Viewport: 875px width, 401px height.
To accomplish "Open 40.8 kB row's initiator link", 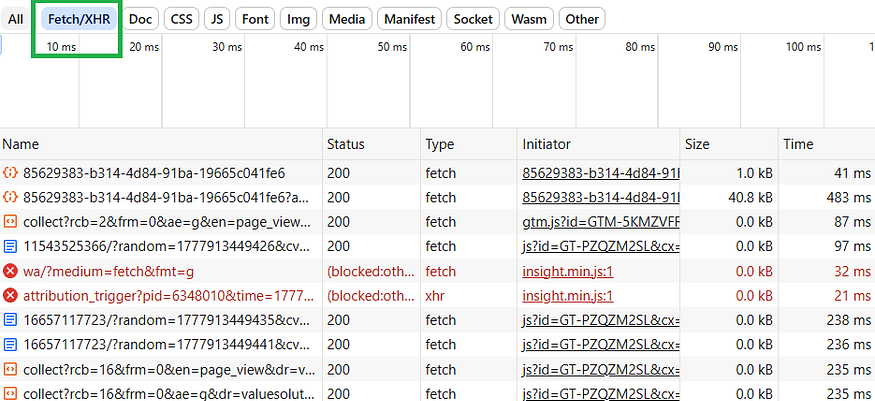I will click(x=600, y=198).
